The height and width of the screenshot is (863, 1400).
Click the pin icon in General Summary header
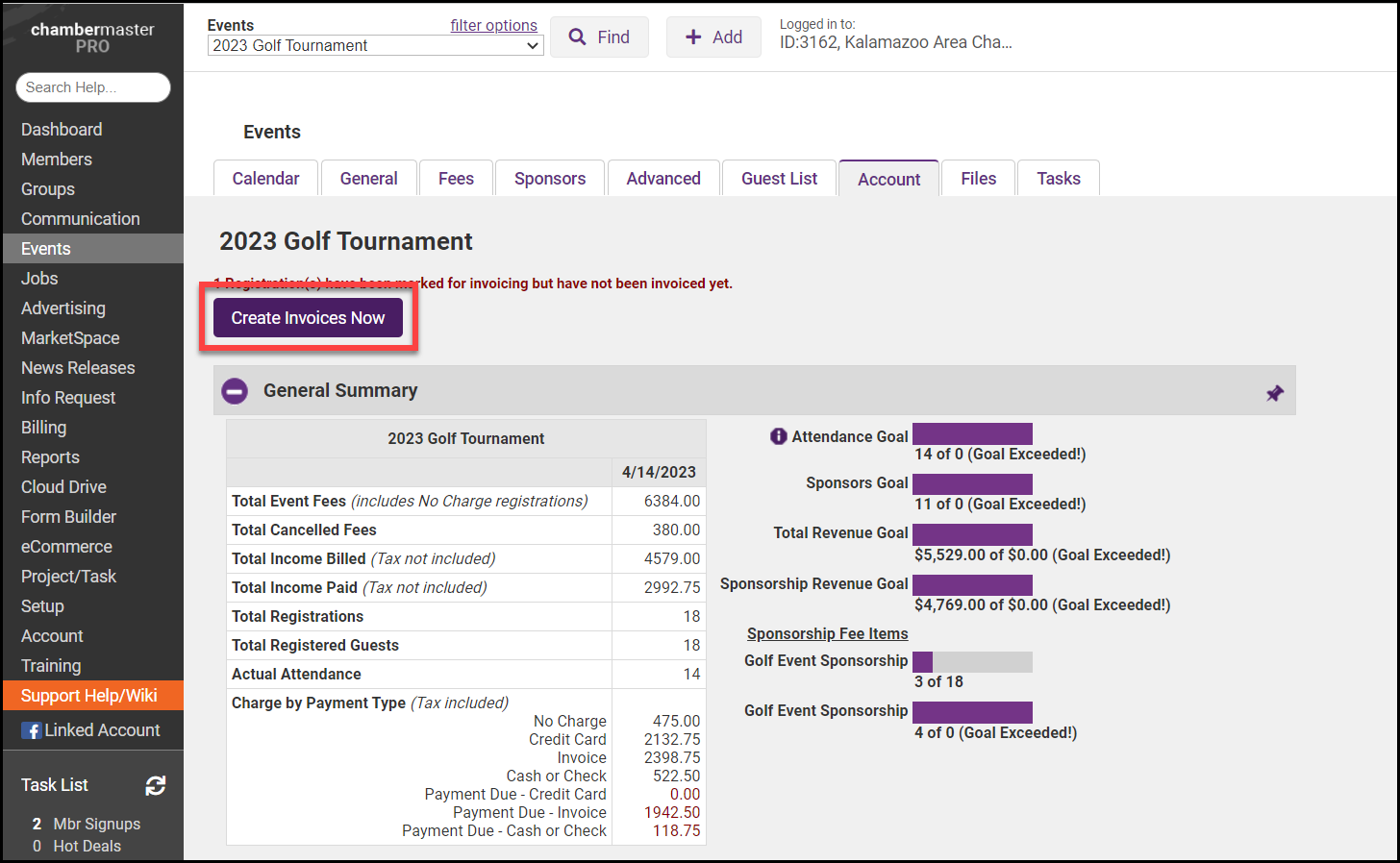(x=1274, y=393)
